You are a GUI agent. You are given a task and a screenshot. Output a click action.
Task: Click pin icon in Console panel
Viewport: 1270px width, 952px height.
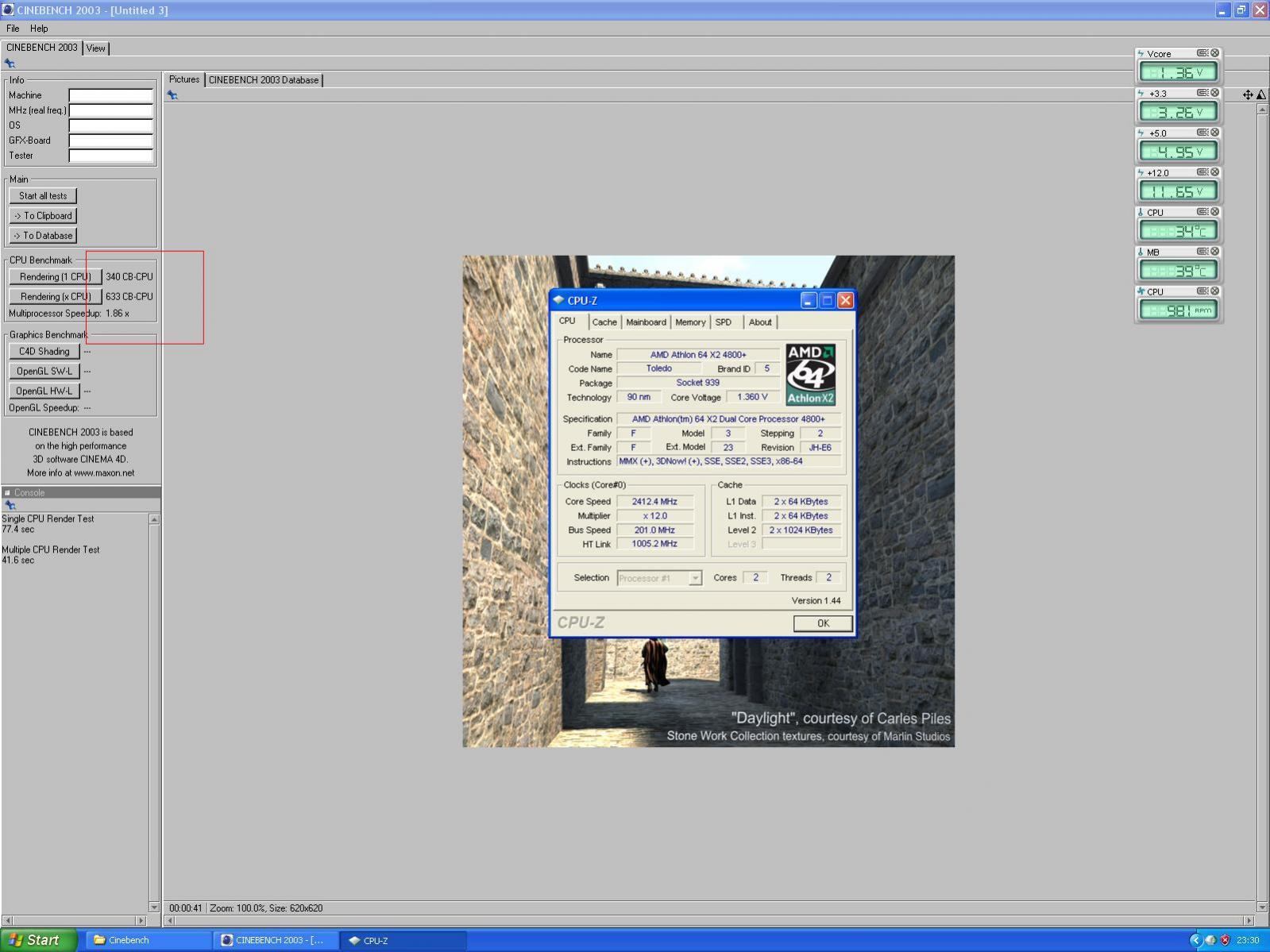point(10,505)
